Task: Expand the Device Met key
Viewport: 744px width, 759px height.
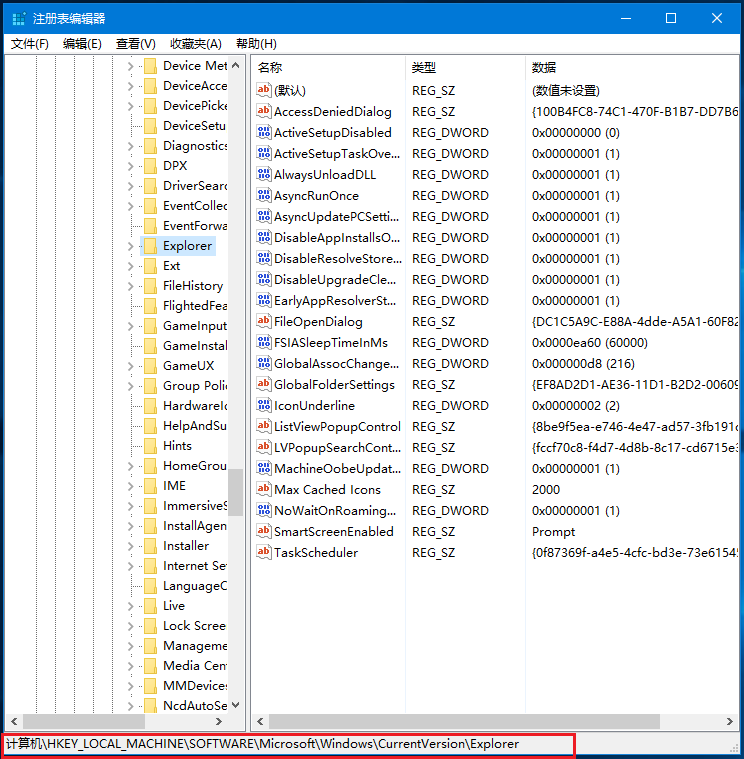Action: 131,65
